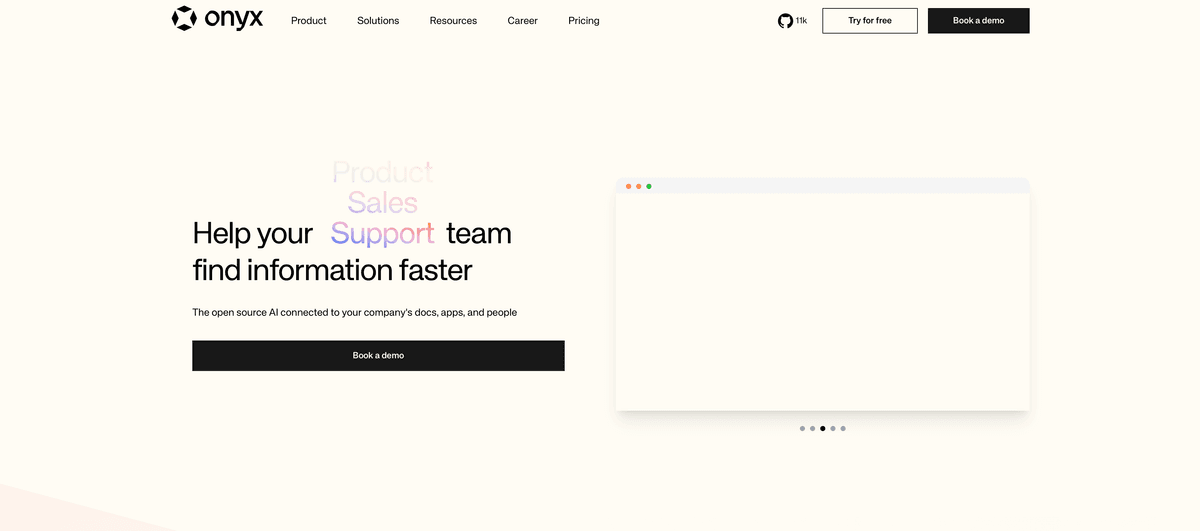Image resolution: width=1200 pixels, height=531 pixels.
Task: Click the orange dot in demo window
Action: coord(638,186)
